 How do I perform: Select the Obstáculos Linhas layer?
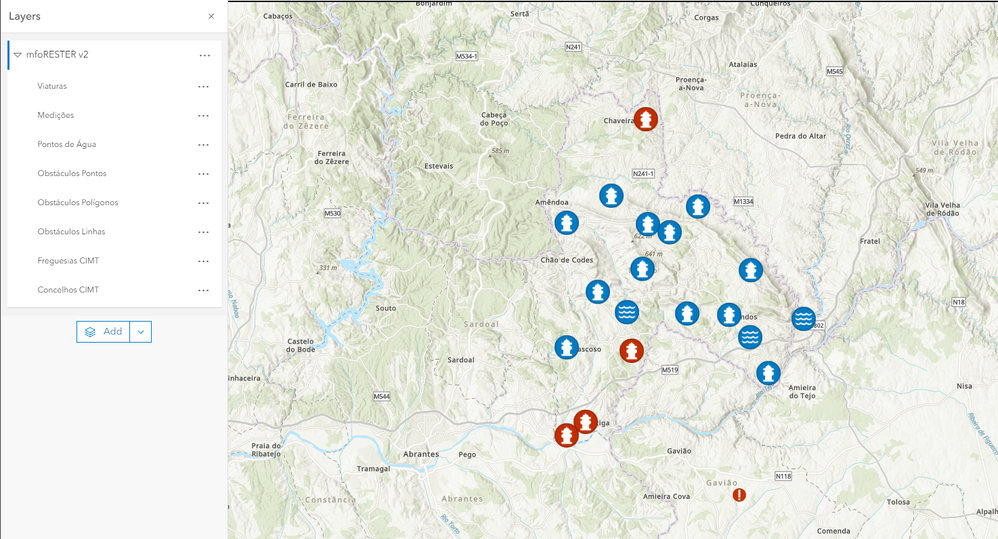(x=71, y=232)
